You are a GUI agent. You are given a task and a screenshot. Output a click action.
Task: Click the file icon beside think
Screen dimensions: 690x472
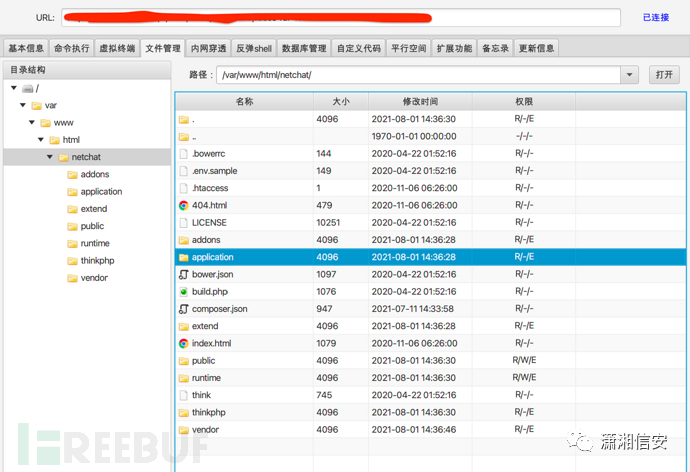[x=184, y=395]
